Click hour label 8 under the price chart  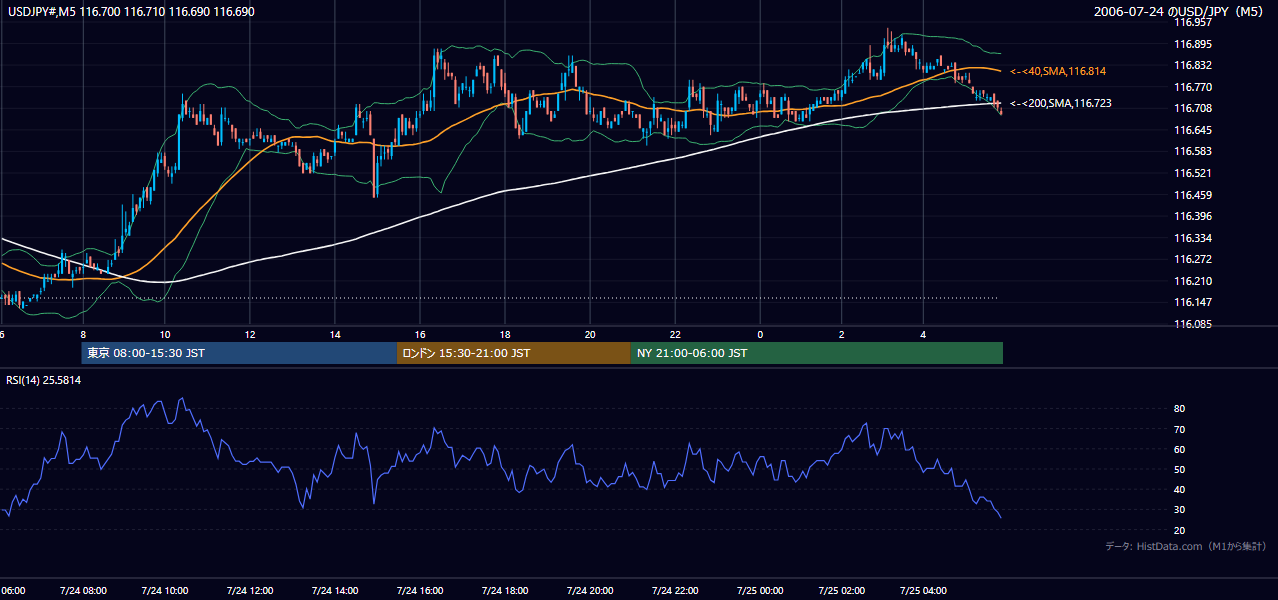pos(84,334)
